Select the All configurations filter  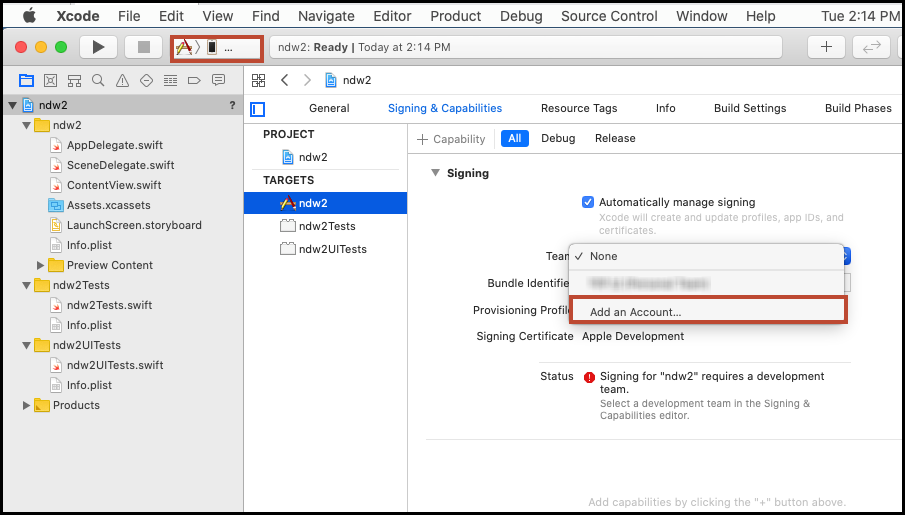[x=515, y=139]
